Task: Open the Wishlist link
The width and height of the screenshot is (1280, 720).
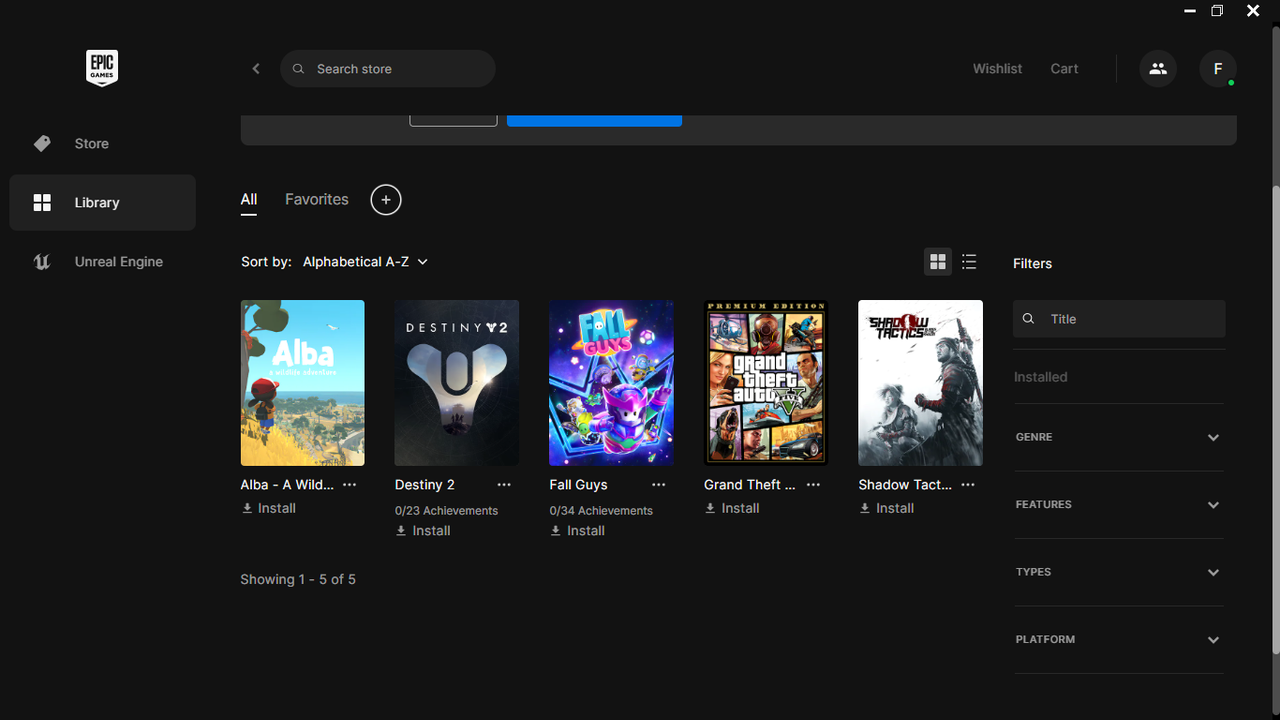Action: point(997,69)
